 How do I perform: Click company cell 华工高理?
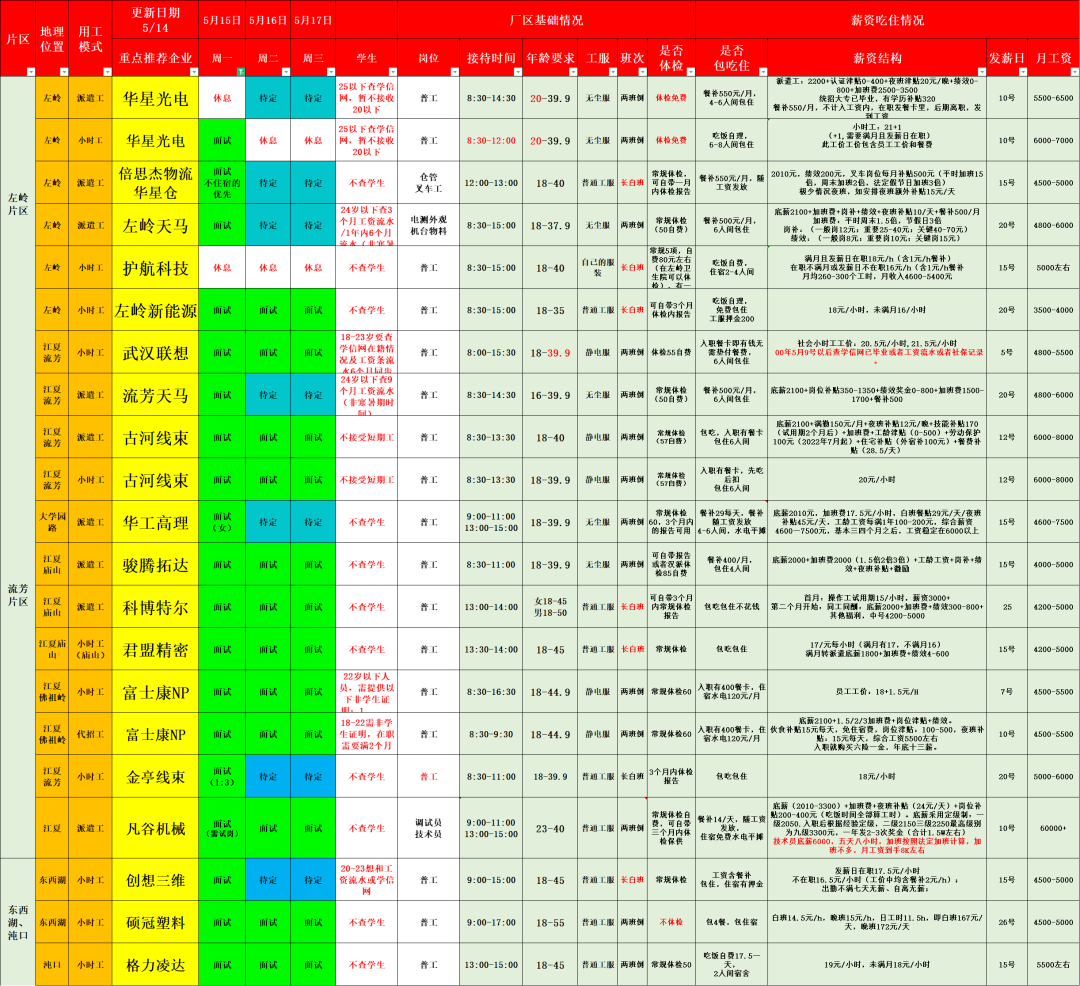(x=155, y=522)
